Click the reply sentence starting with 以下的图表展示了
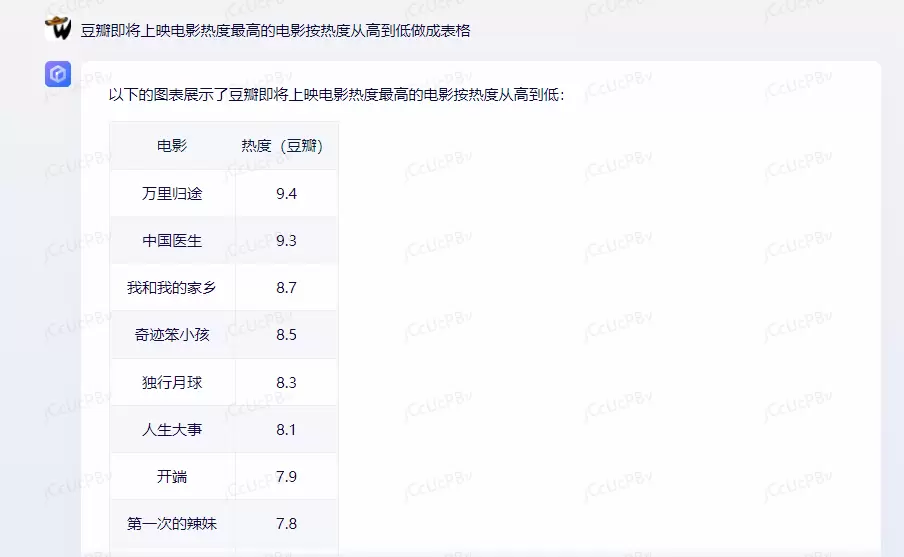This screenshot has height=557, width=904. pyautogui.click(x=336, y=95)
